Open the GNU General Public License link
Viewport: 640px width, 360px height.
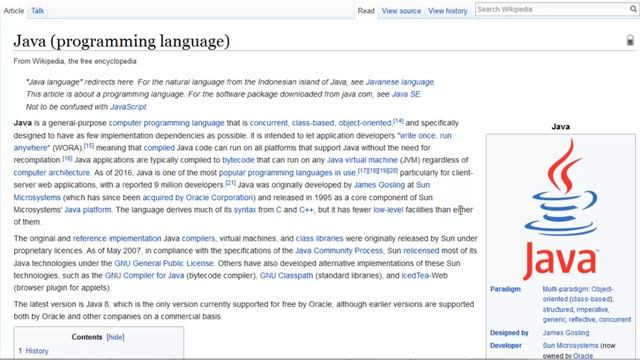(x=164, y=263)
